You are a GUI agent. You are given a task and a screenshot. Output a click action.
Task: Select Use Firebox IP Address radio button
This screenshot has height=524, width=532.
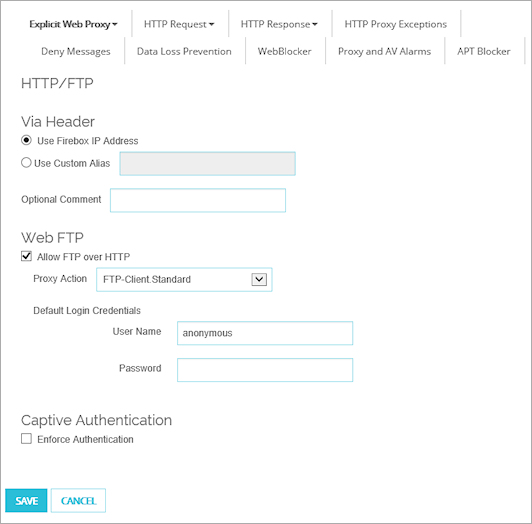[26, 140]
